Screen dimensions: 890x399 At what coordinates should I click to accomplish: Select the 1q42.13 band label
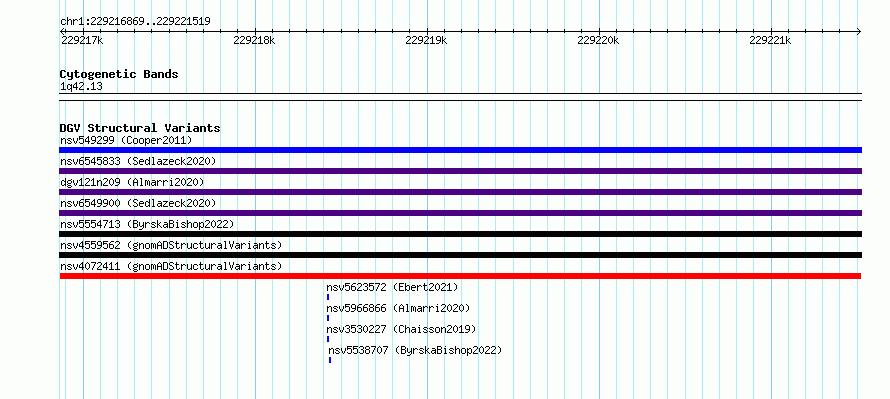(81, 87)
